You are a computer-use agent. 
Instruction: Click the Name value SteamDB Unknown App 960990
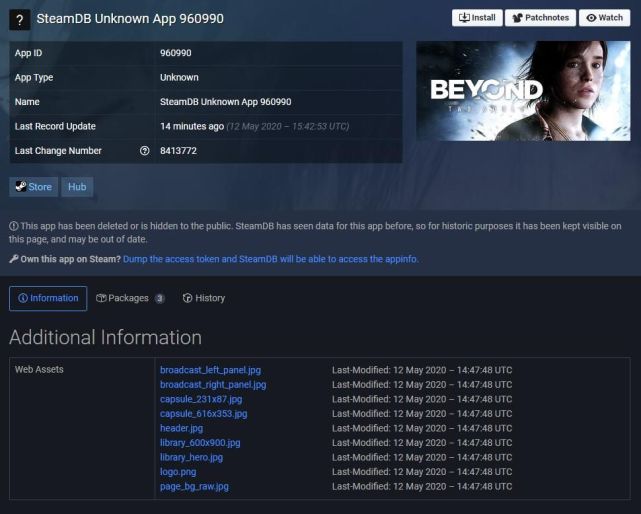point(226,102)
